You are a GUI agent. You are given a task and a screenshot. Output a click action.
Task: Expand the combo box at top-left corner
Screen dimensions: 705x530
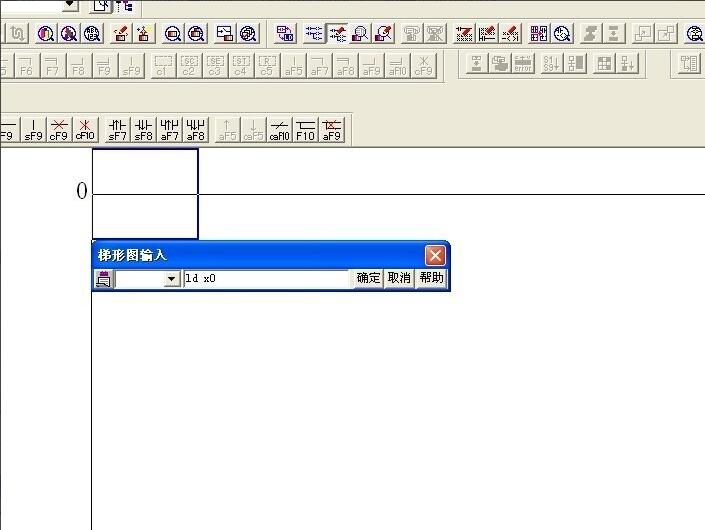[69, 4]
